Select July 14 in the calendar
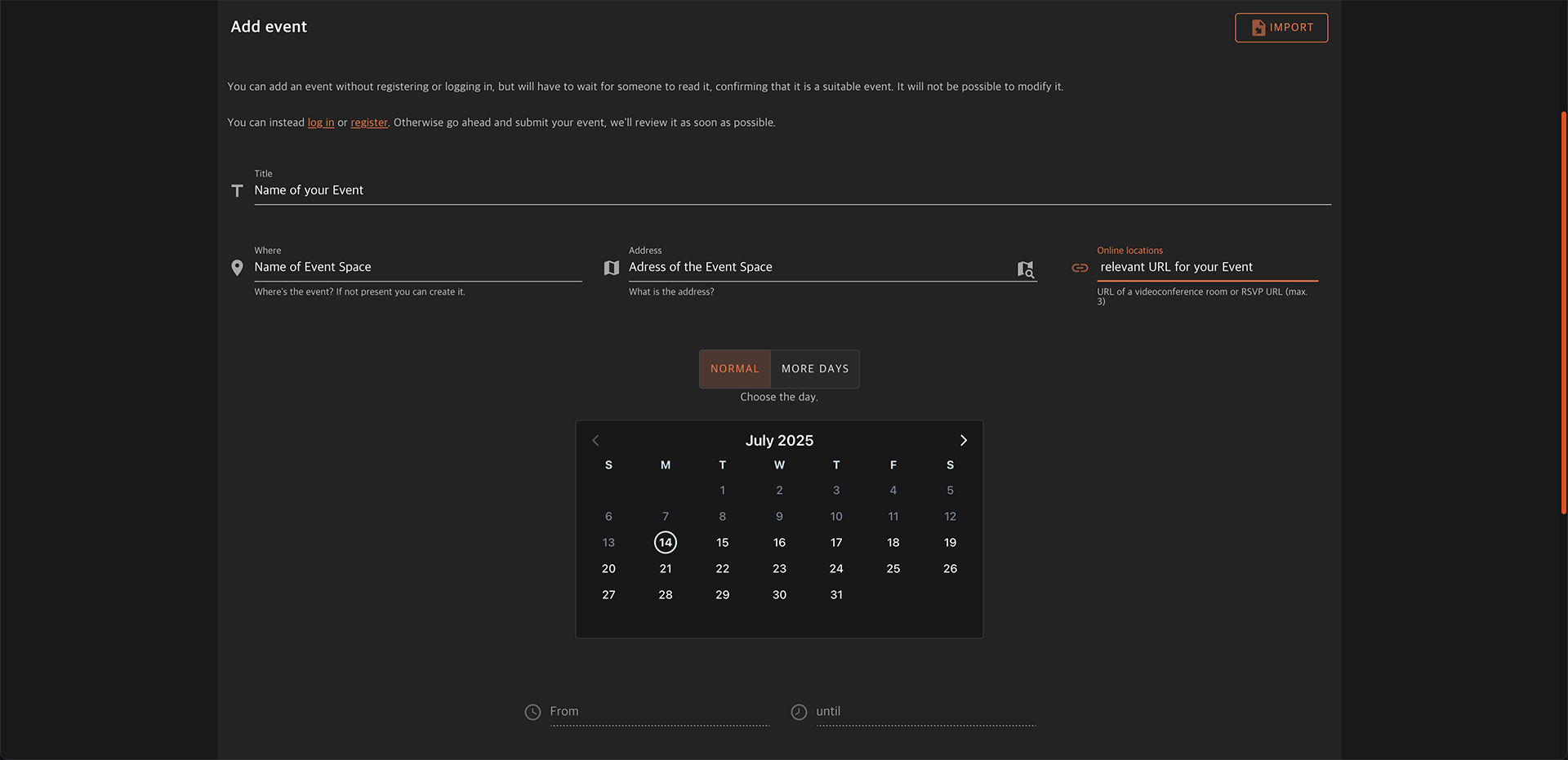Screen dimensions: 1568x760 click(x=665, y=542)
